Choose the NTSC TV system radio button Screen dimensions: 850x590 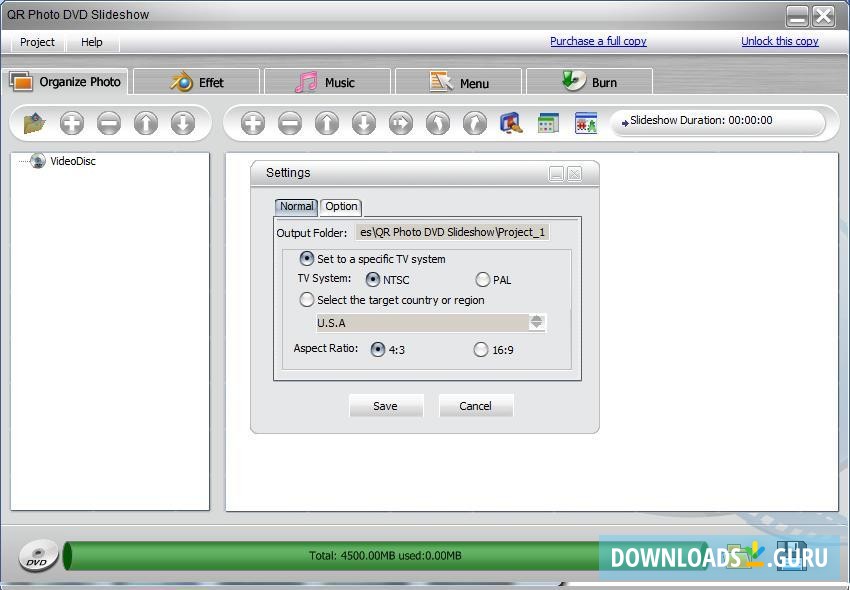[x=372, y=280]
